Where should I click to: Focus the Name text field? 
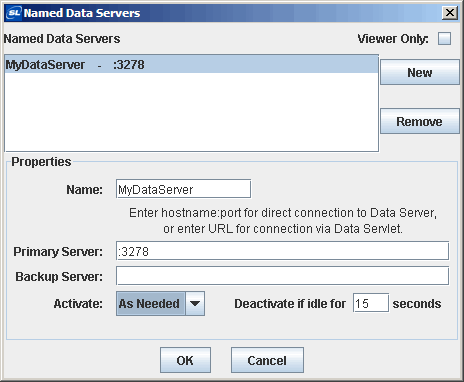tap(183, 189)
